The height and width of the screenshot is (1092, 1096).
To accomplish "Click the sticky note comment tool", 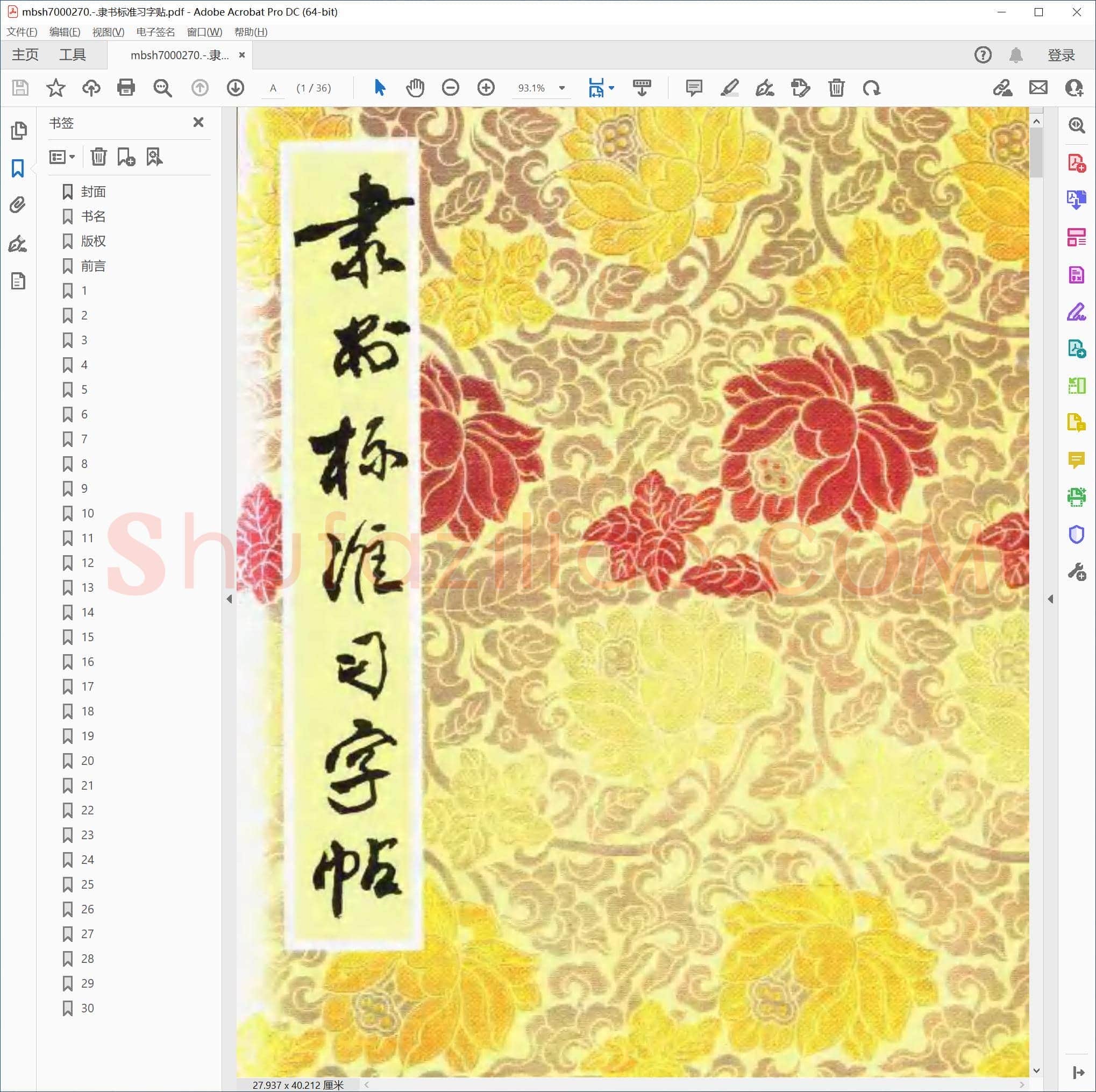I will pyautogui.click(x=694, y=88).
